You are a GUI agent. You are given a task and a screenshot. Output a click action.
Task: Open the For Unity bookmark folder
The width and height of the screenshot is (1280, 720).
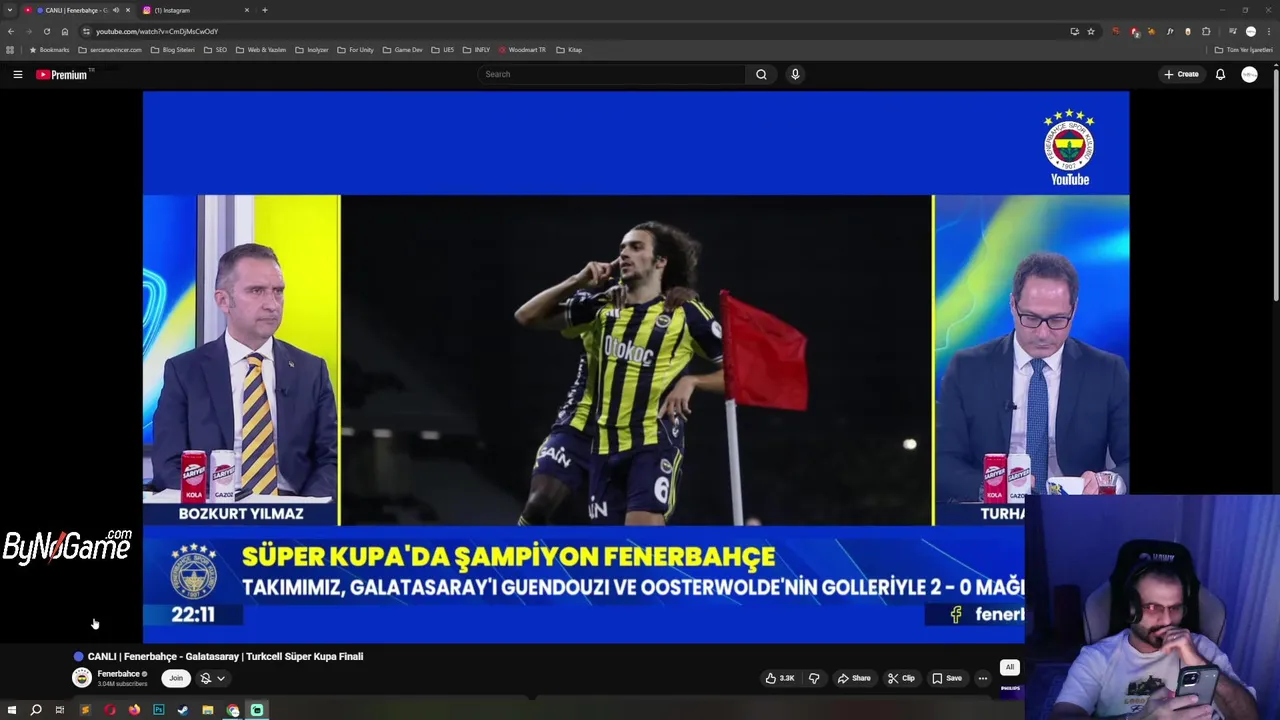355,50
